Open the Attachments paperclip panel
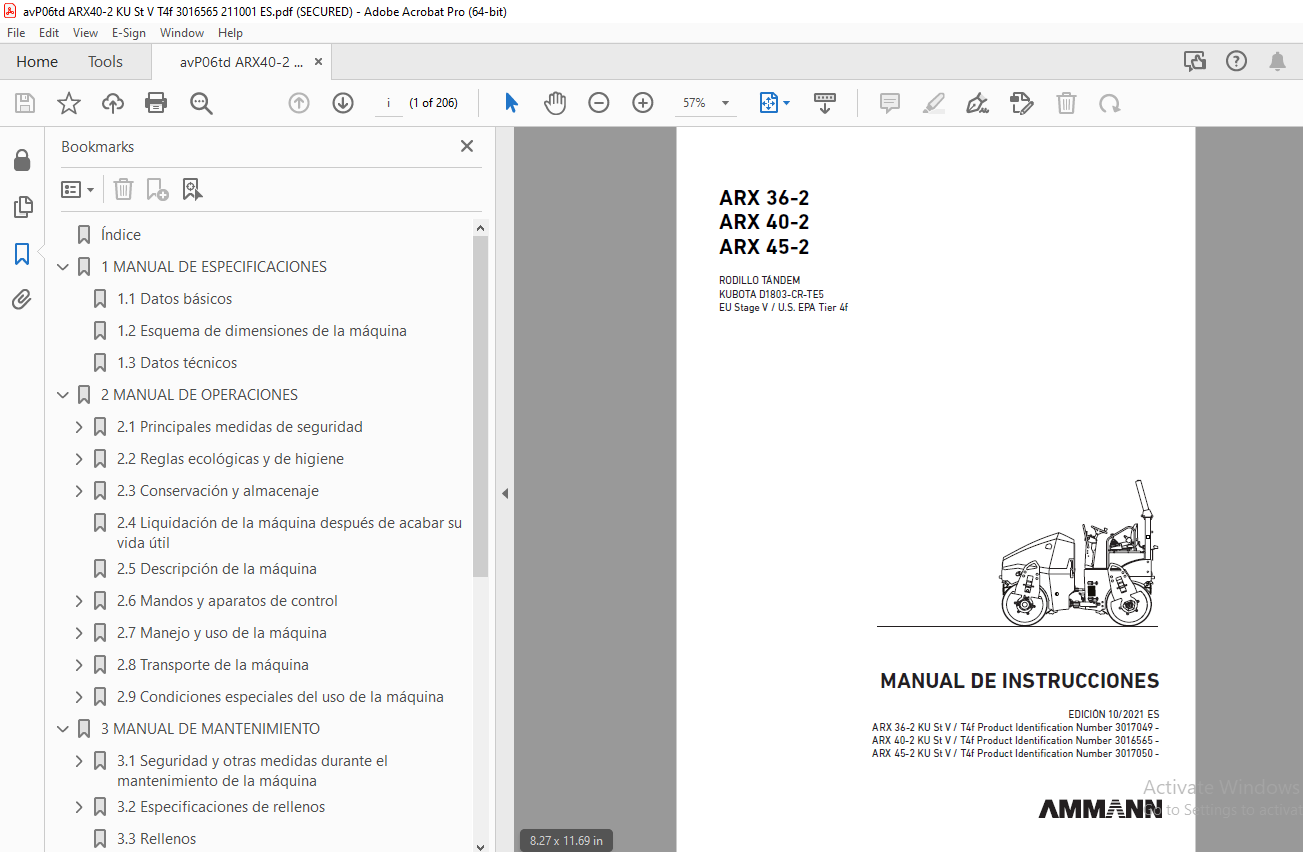This screenshot has height=852, width=1303. click(x=22, y=300)
